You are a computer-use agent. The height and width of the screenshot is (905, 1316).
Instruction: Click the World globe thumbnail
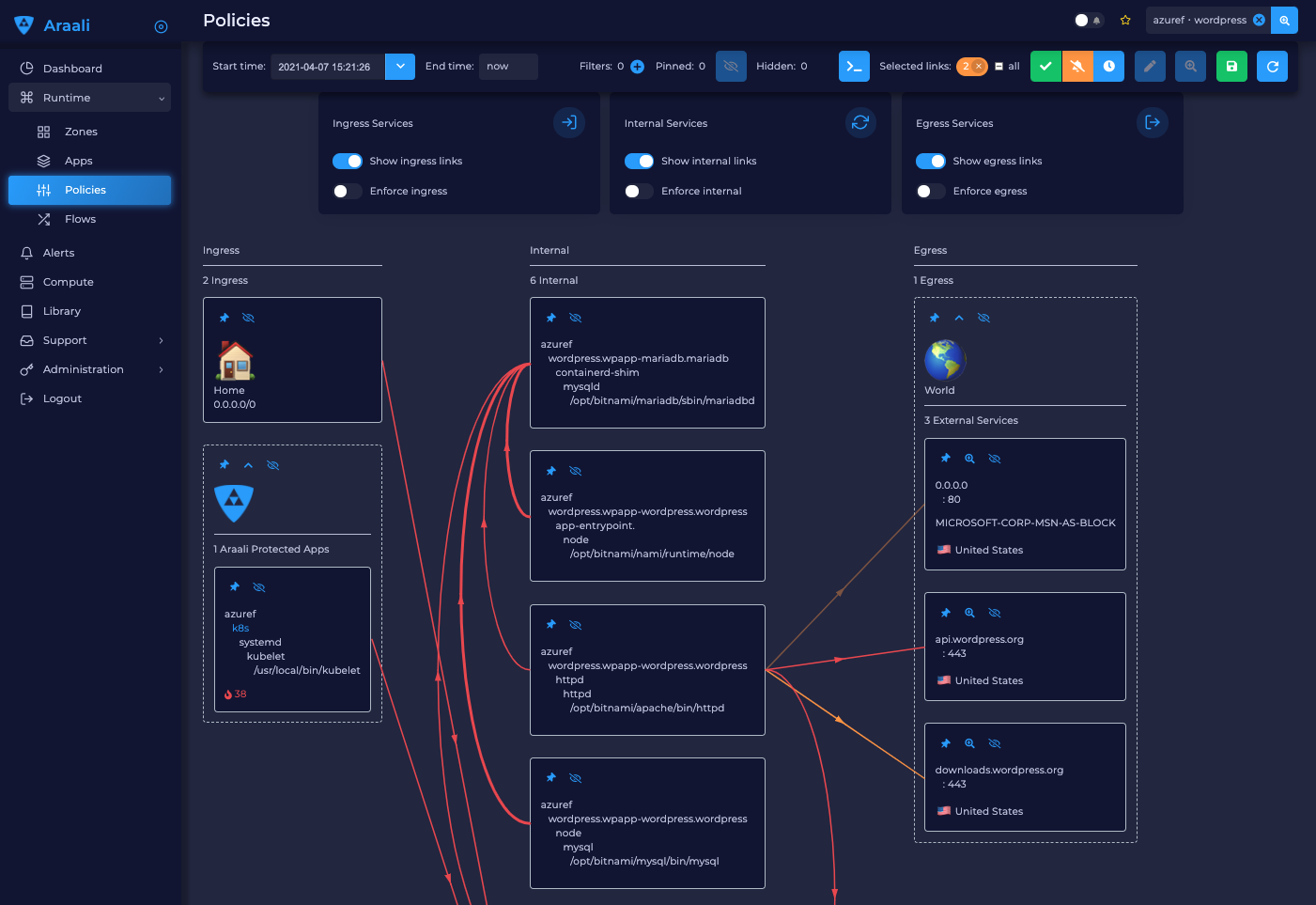945,361
